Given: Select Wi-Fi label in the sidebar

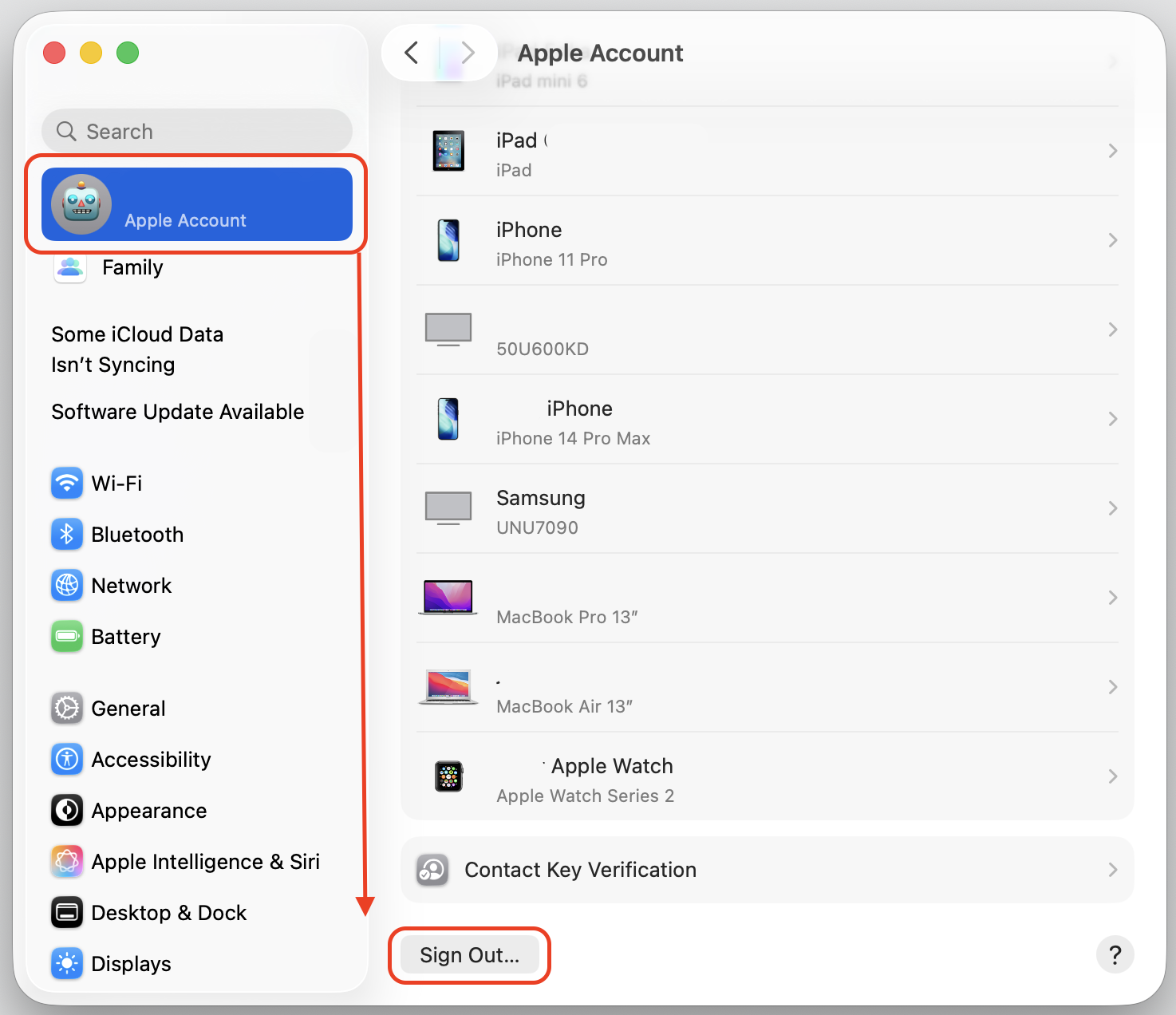Looking at the screenshot, I should [116, 484].
